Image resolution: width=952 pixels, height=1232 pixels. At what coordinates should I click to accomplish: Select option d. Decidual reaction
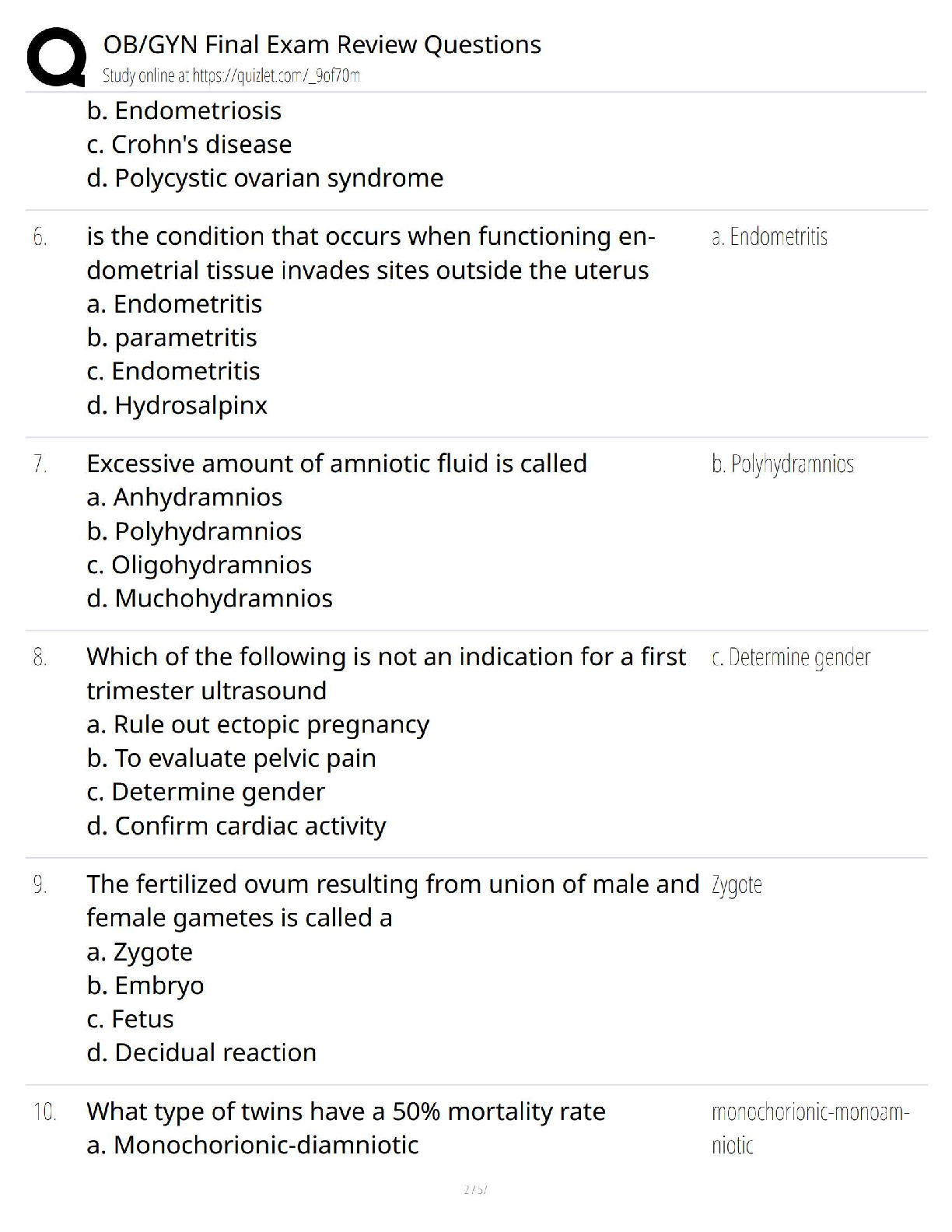click(201, 1052)
